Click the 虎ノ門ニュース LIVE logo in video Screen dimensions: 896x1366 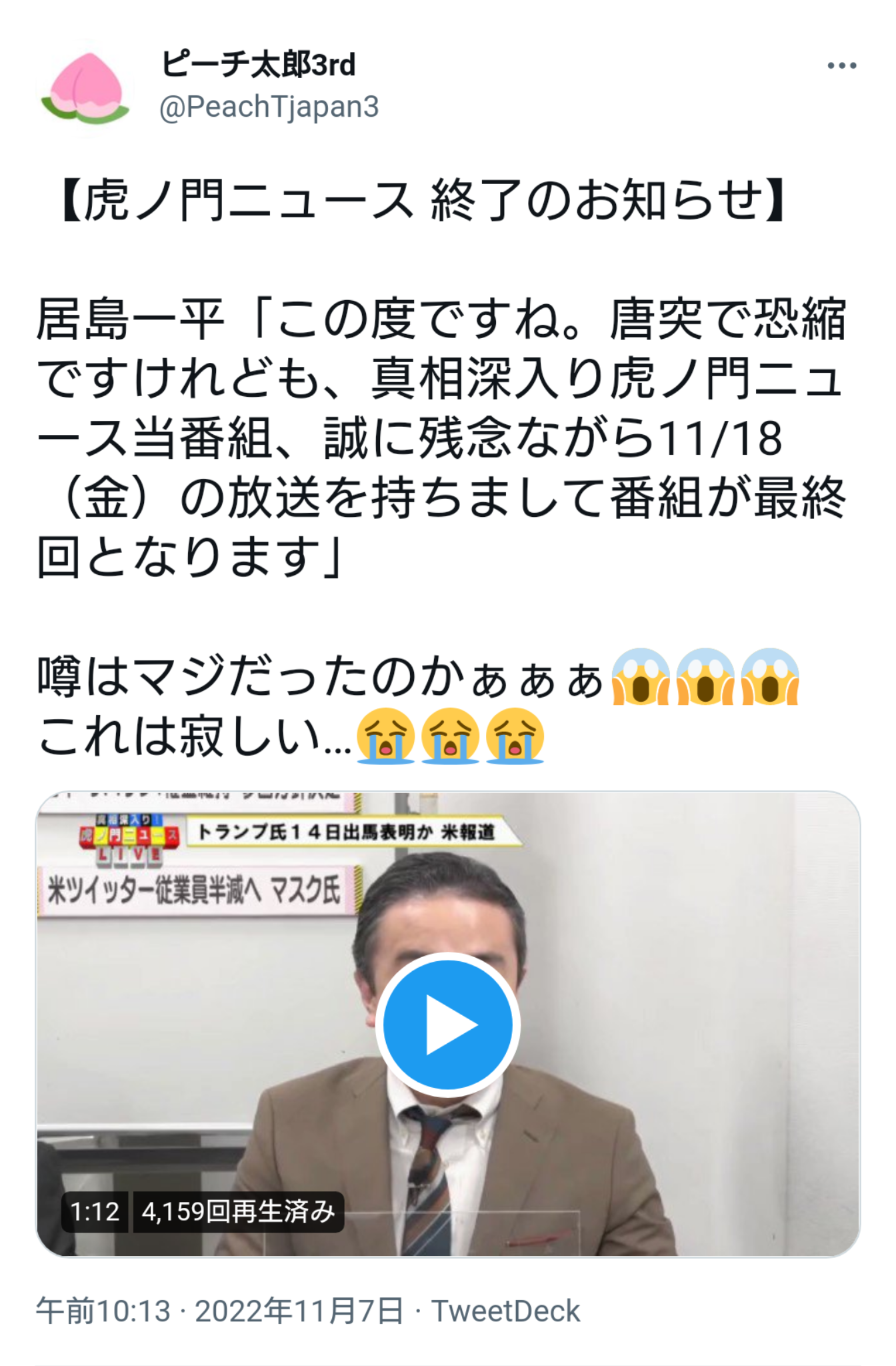[130, 838]
